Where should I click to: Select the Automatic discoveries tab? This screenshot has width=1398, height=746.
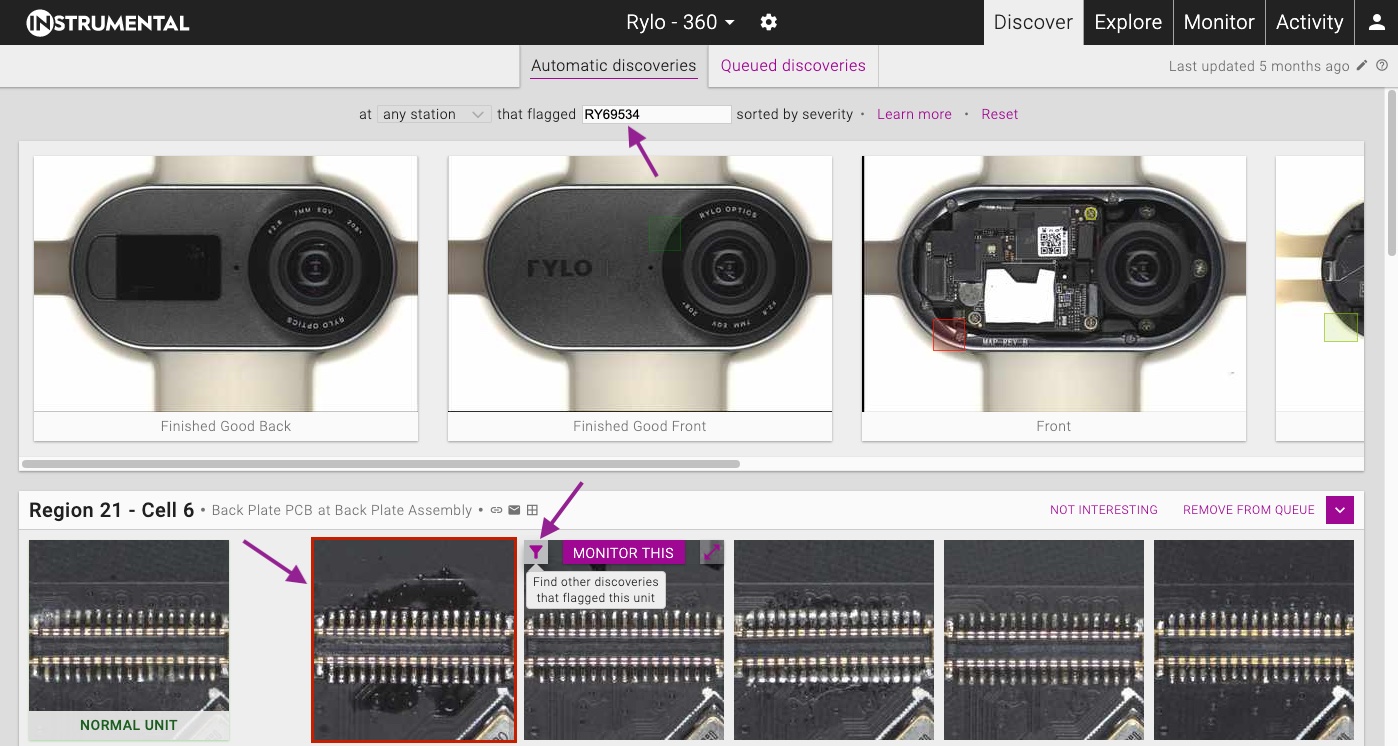(613, 66)
